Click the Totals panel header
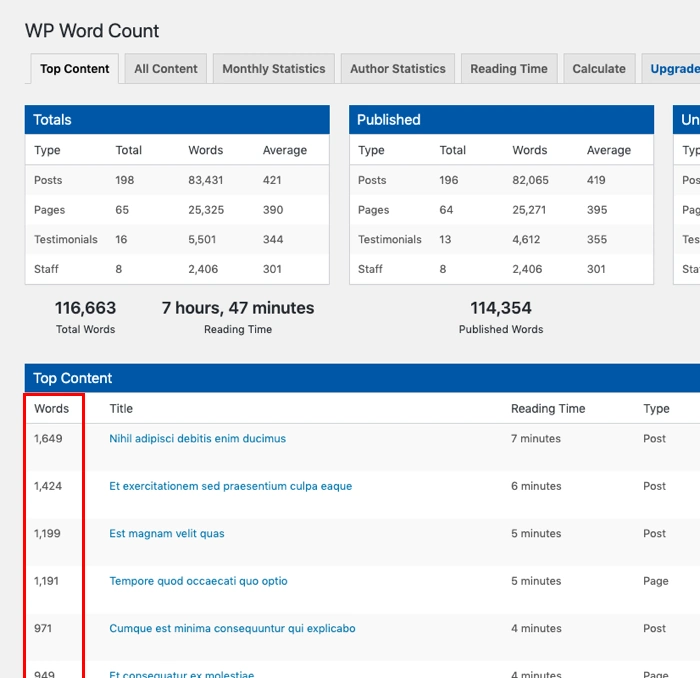700x678 pixels. click(x=177, y=120)
